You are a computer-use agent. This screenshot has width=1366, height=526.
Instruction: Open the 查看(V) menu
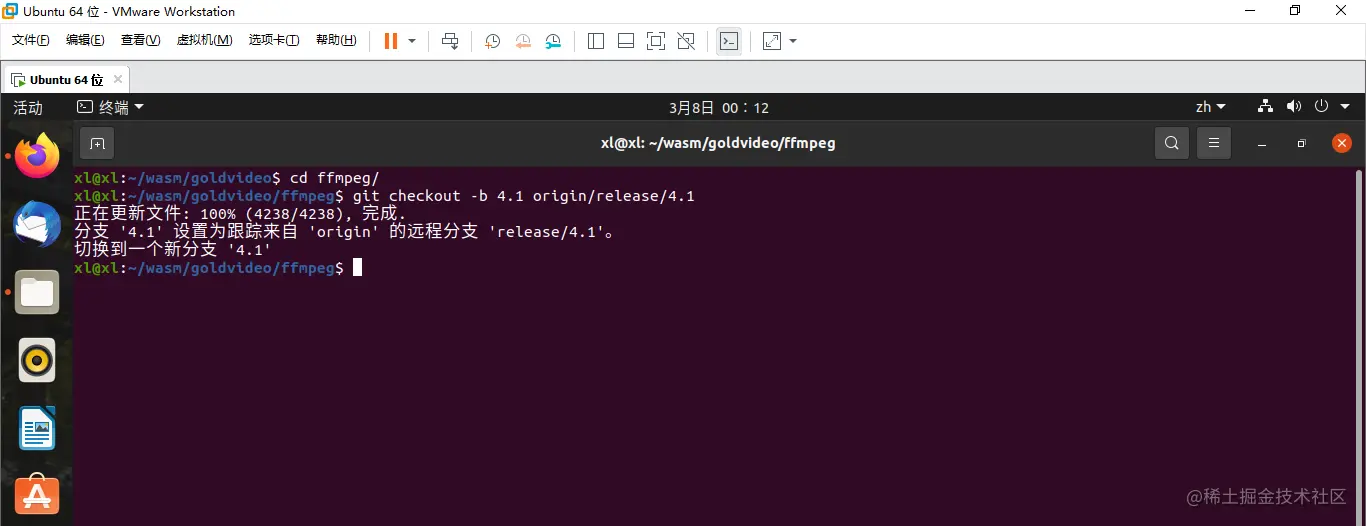(x=140, y=40)
